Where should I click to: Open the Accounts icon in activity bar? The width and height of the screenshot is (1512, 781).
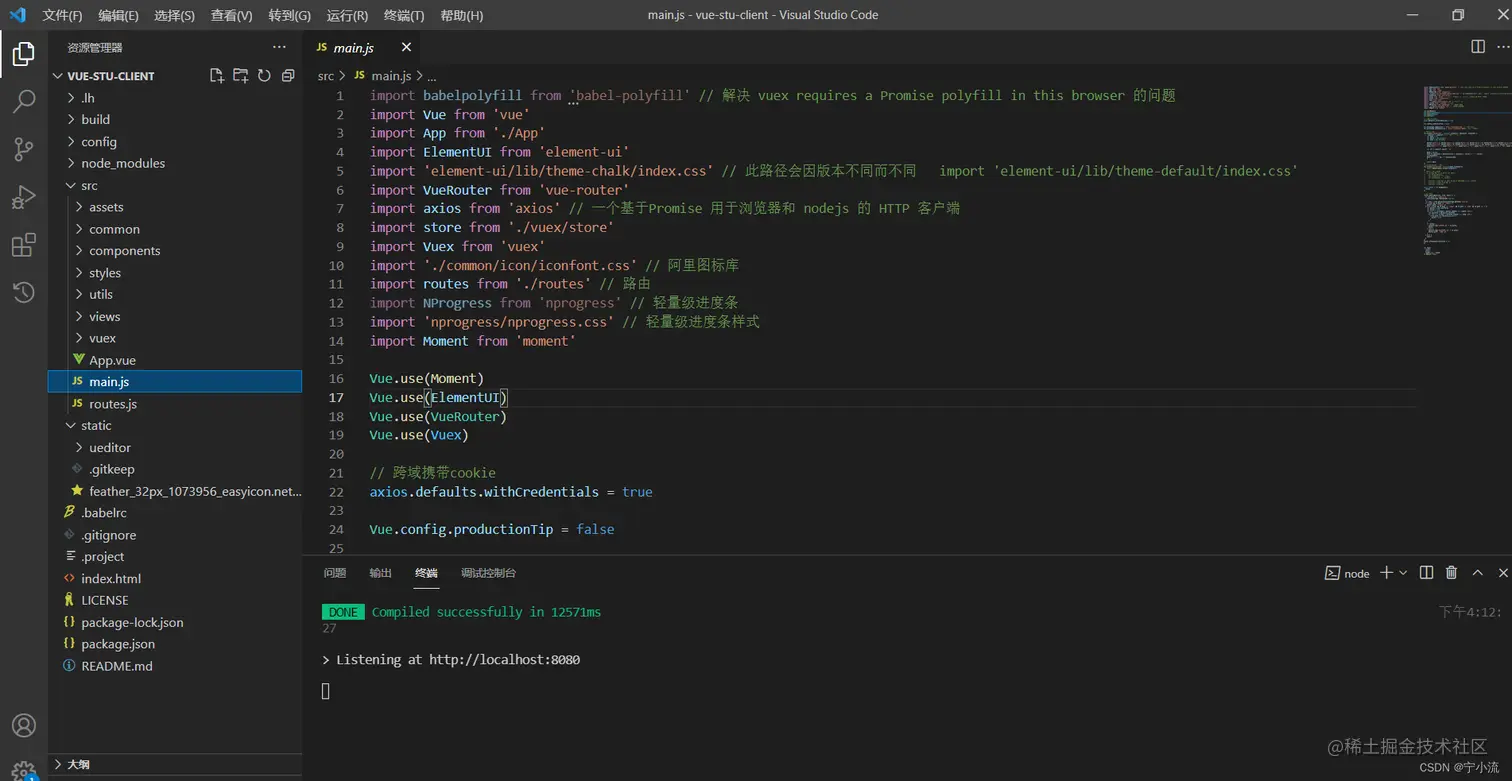tap(24, 726)
